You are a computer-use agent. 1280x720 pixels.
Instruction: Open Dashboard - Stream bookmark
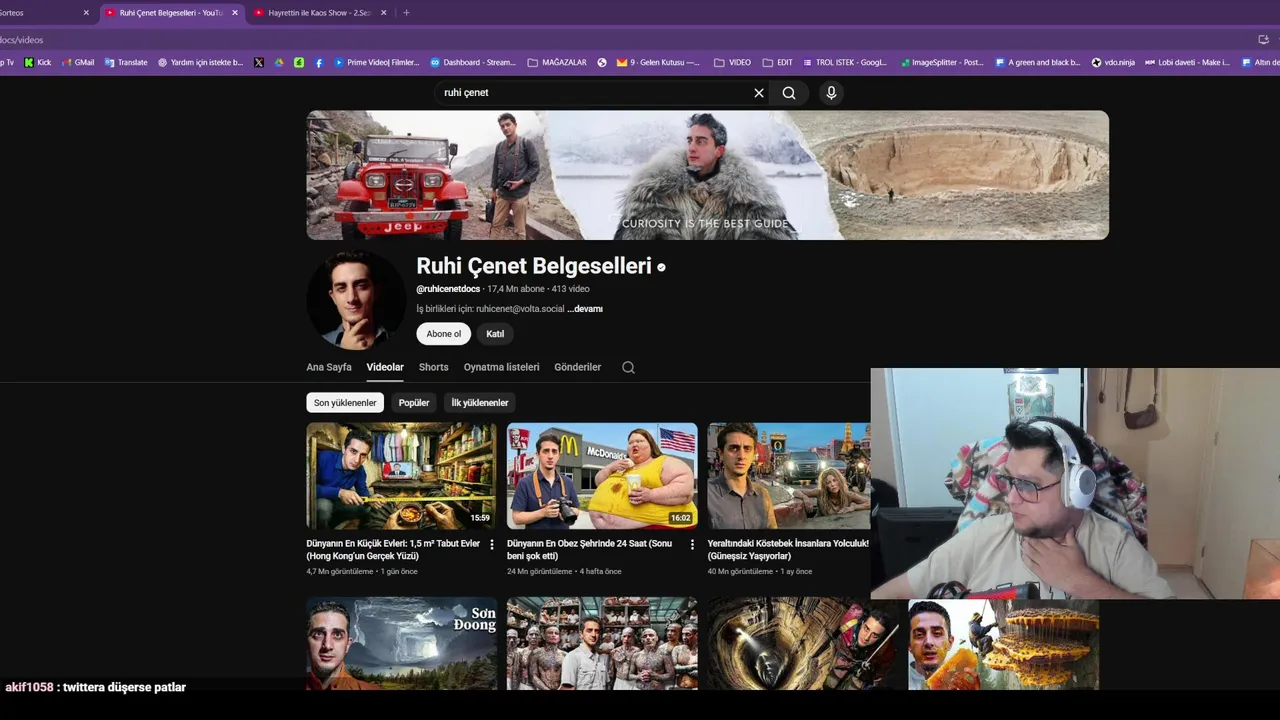473,62
